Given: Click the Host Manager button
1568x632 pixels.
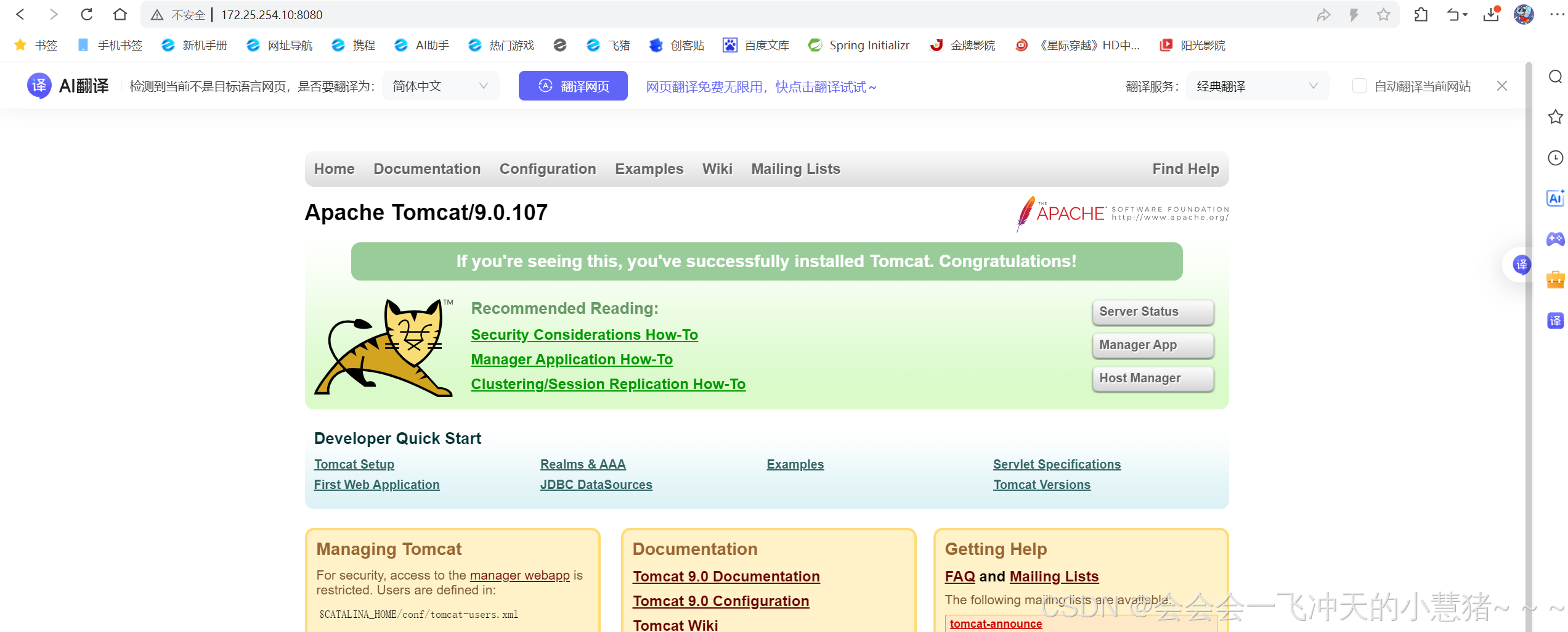Looking at the screenshot, I should tap(1153, 379).
